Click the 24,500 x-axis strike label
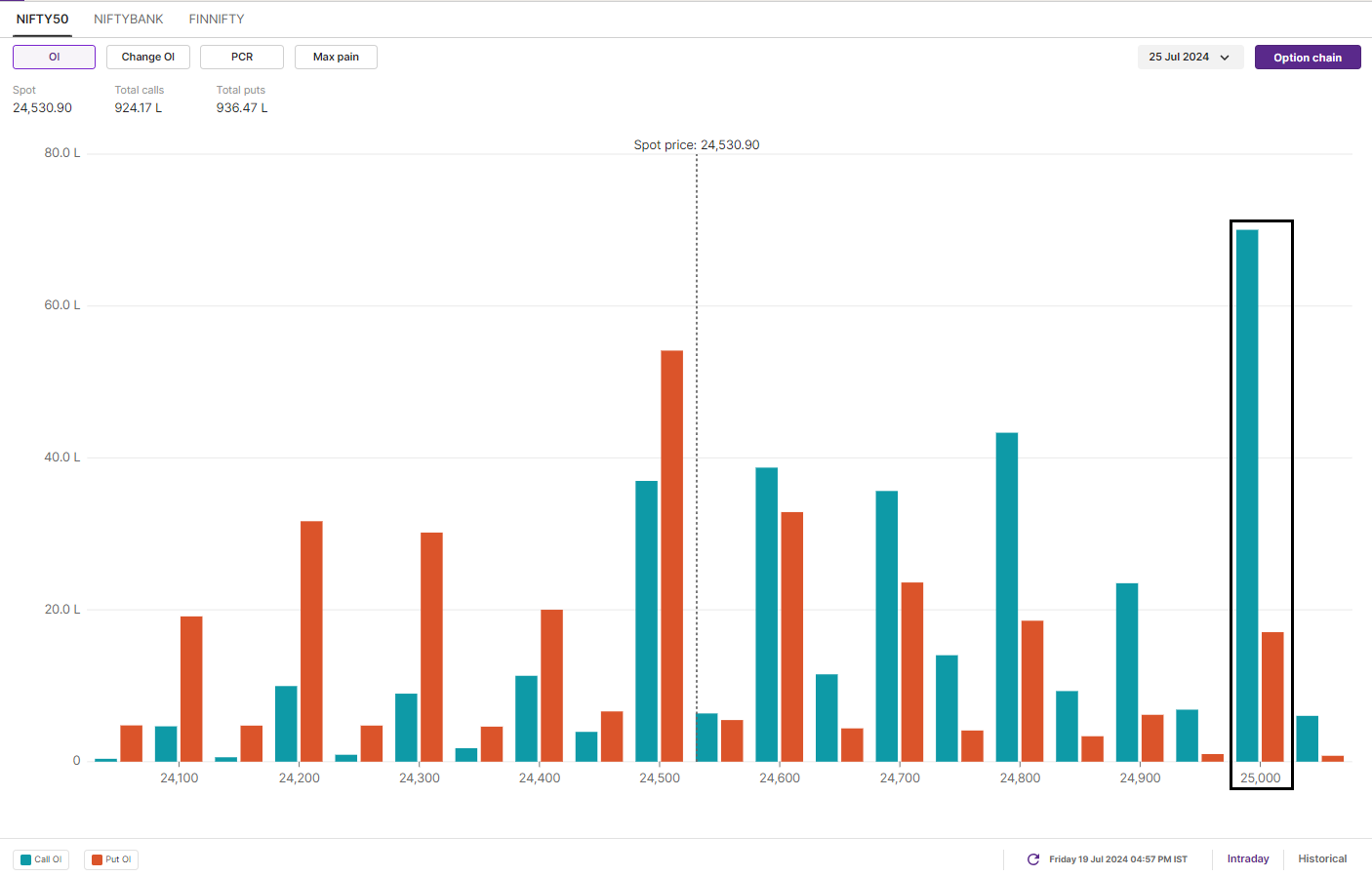 click(x=660, y=777)
